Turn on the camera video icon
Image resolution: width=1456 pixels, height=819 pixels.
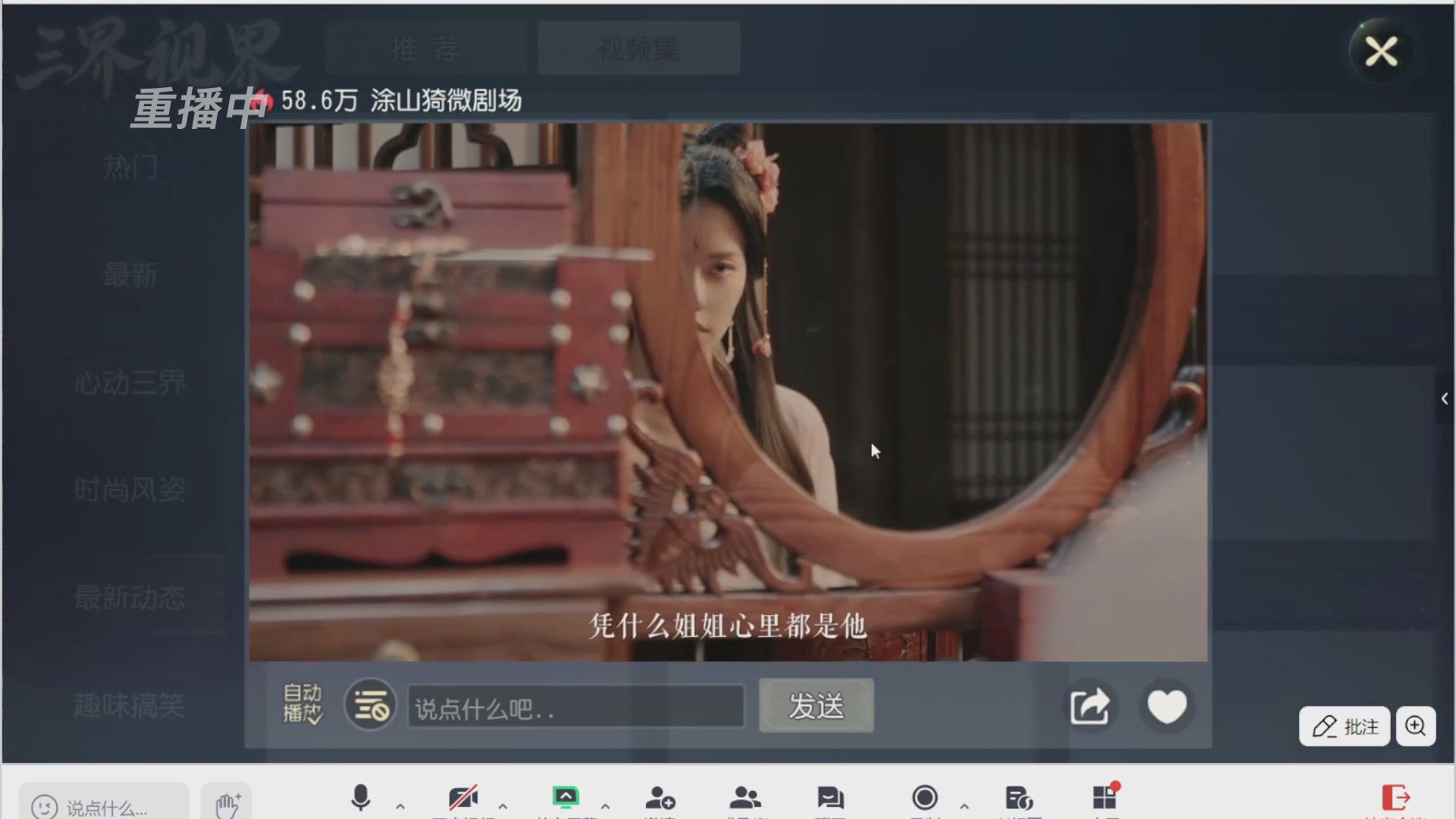[463, 798]
